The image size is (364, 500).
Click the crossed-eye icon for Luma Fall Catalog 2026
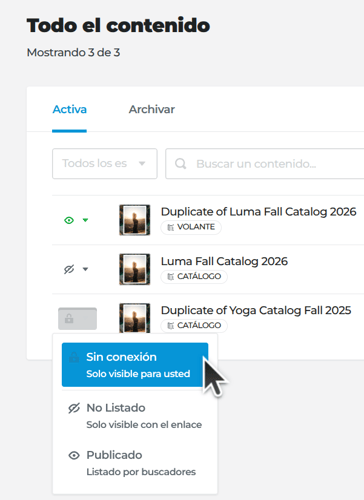69,269
